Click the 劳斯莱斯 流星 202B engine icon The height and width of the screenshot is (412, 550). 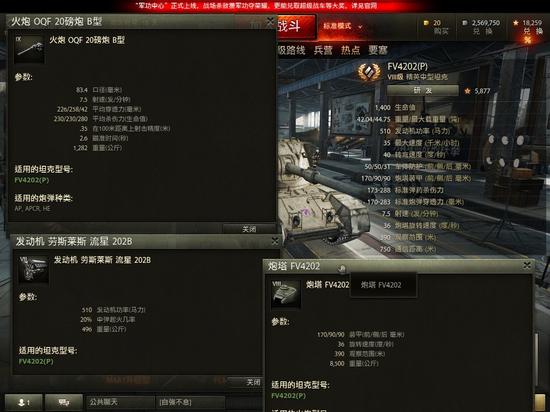34,269
